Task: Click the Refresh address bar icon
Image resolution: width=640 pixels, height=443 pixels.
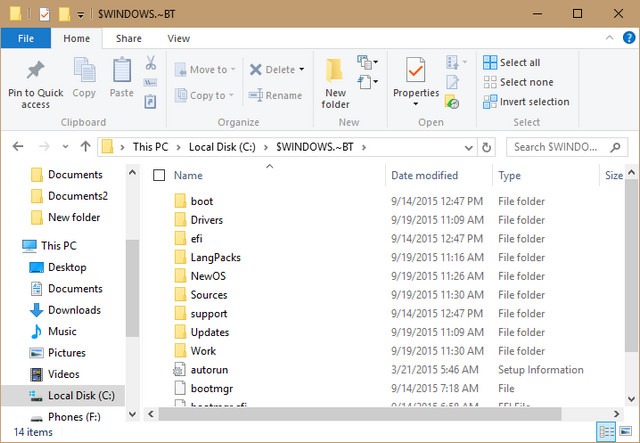Action: (x=486, y=147)
